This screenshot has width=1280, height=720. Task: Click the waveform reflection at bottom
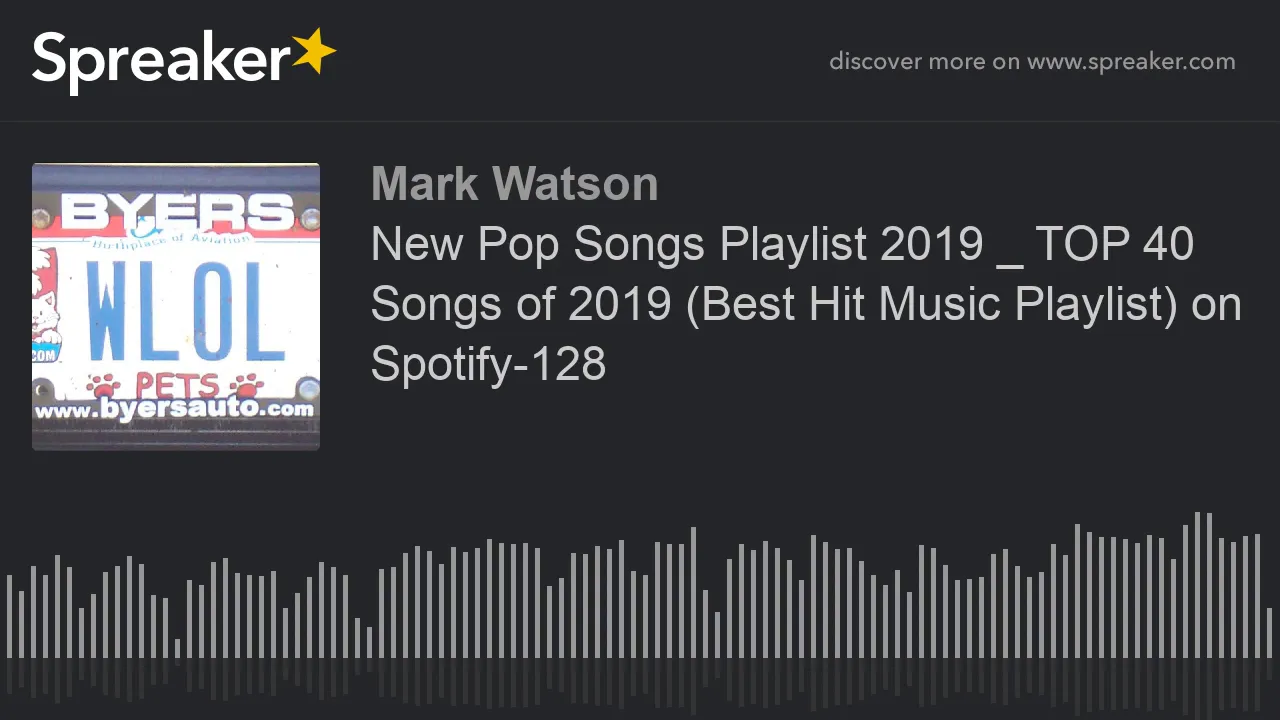pos(640,680)
